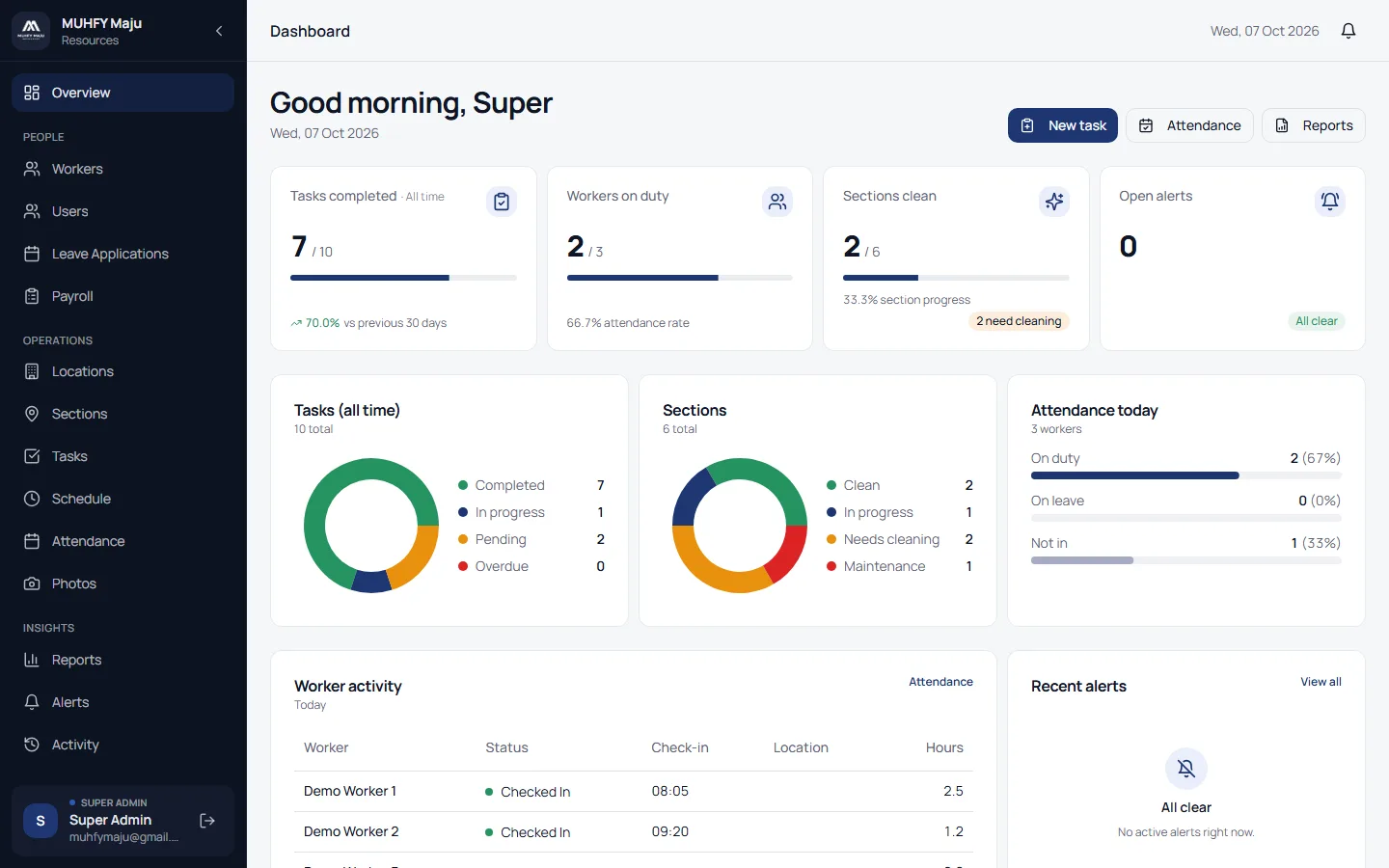Image resolution: width=1389 pixels, height=868 pixels.
Task: Click the Open alerts bell icon
Action: click(x=1330, y=202)
